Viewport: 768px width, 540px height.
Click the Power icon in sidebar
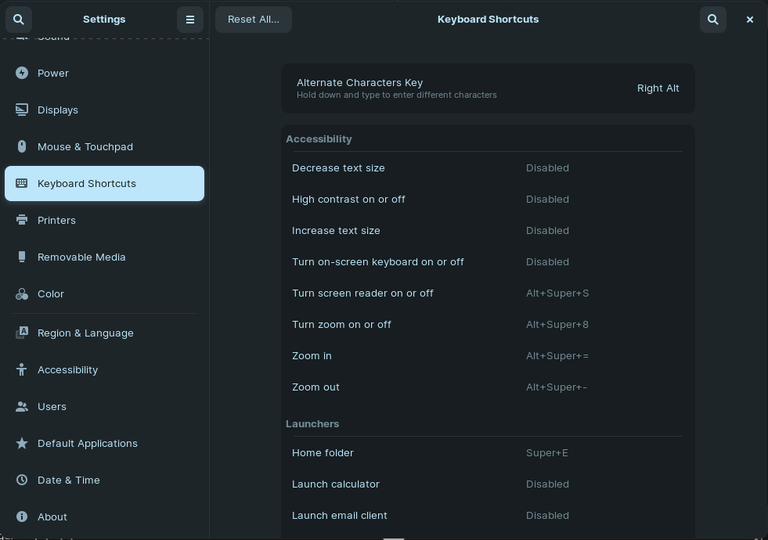[22, 73]
